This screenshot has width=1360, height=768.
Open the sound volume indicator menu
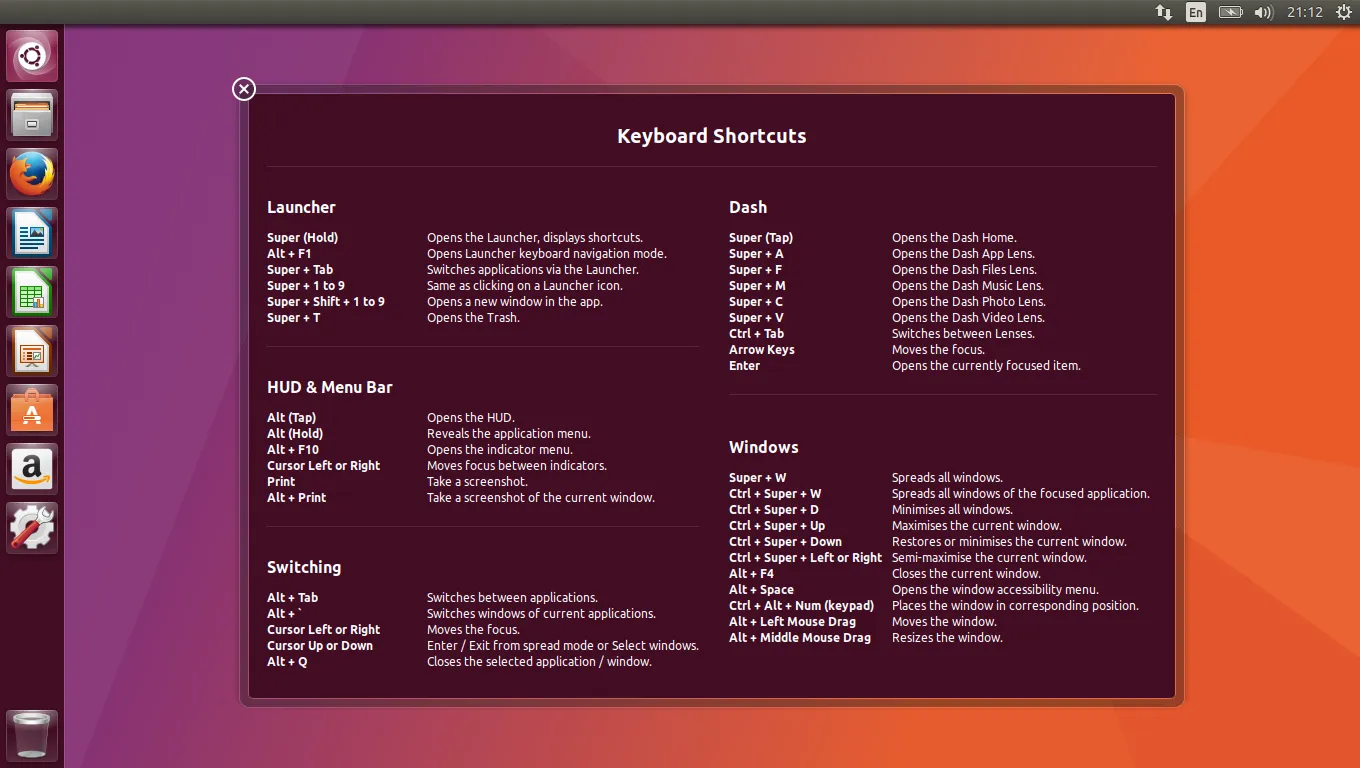[1263, 12]
